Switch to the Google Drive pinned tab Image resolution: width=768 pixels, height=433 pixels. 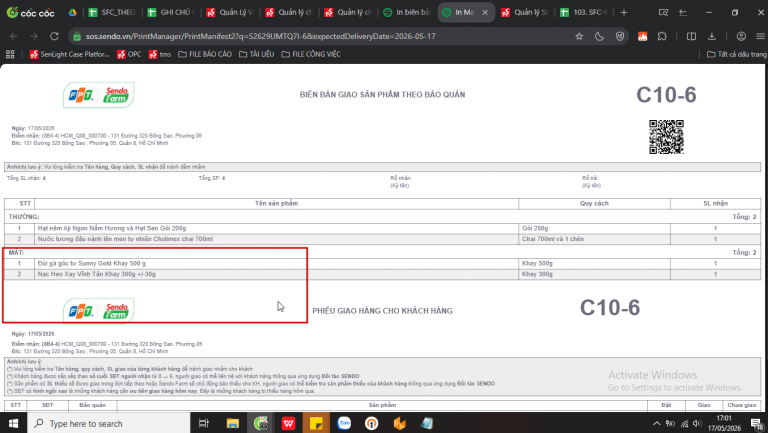pyautogui.click(x=72, y=13)
